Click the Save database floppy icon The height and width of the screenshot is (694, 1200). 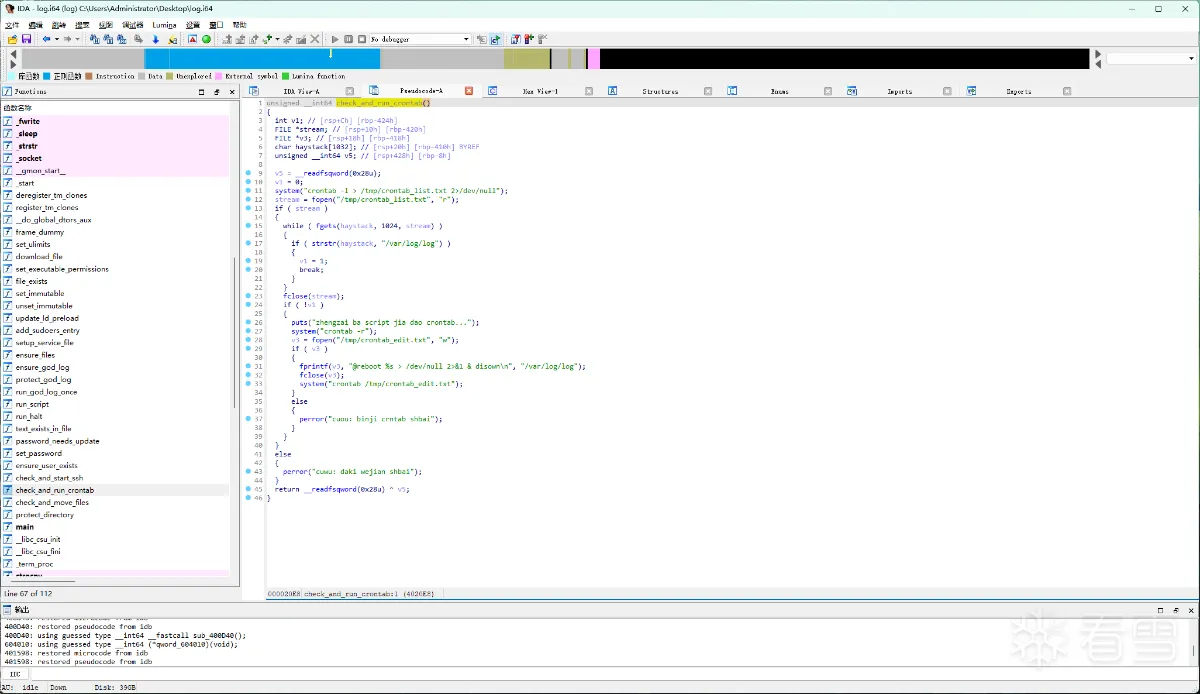26,39
